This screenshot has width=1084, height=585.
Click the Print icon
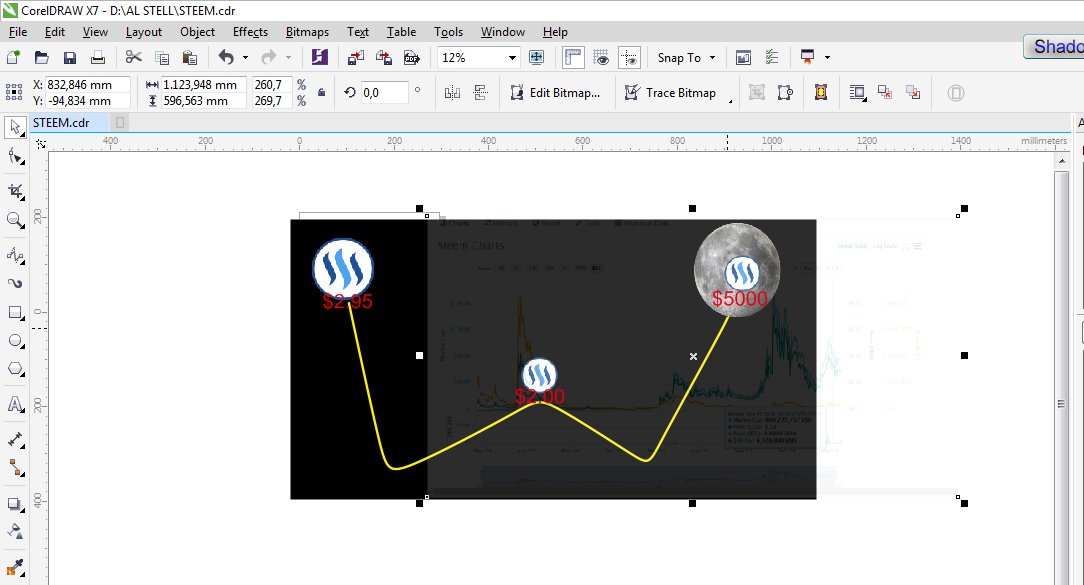(98, 57)
